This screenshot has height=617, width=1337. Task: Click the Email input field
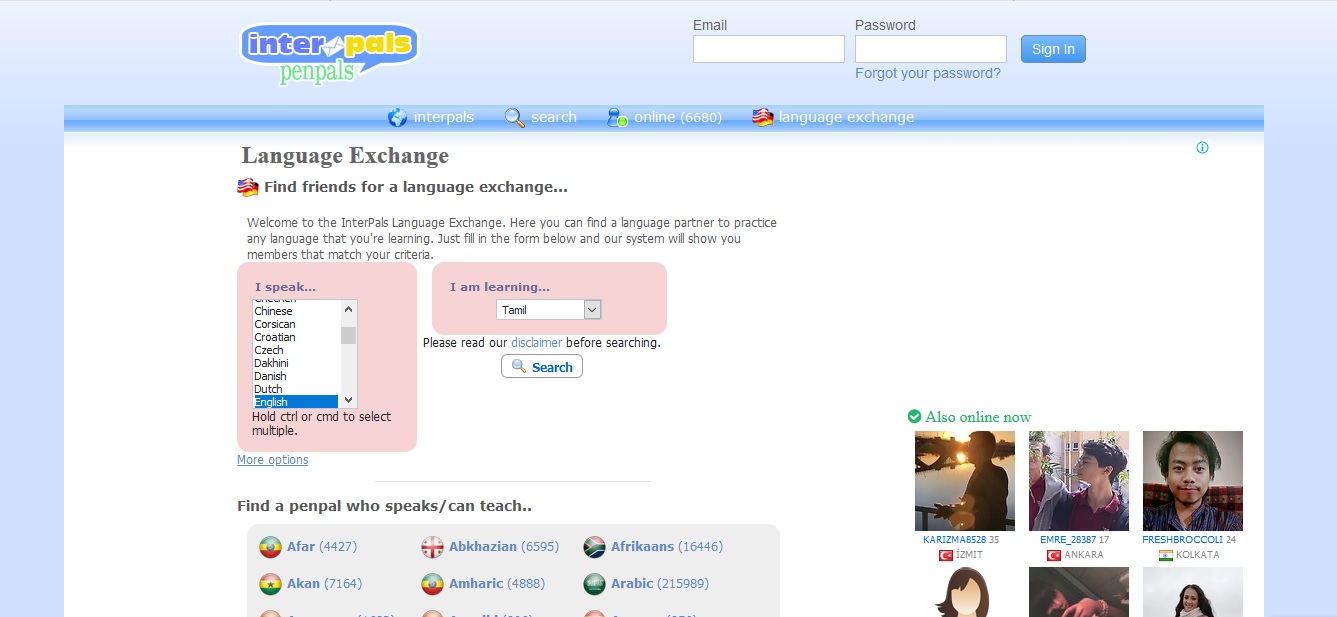click(768, 48)
